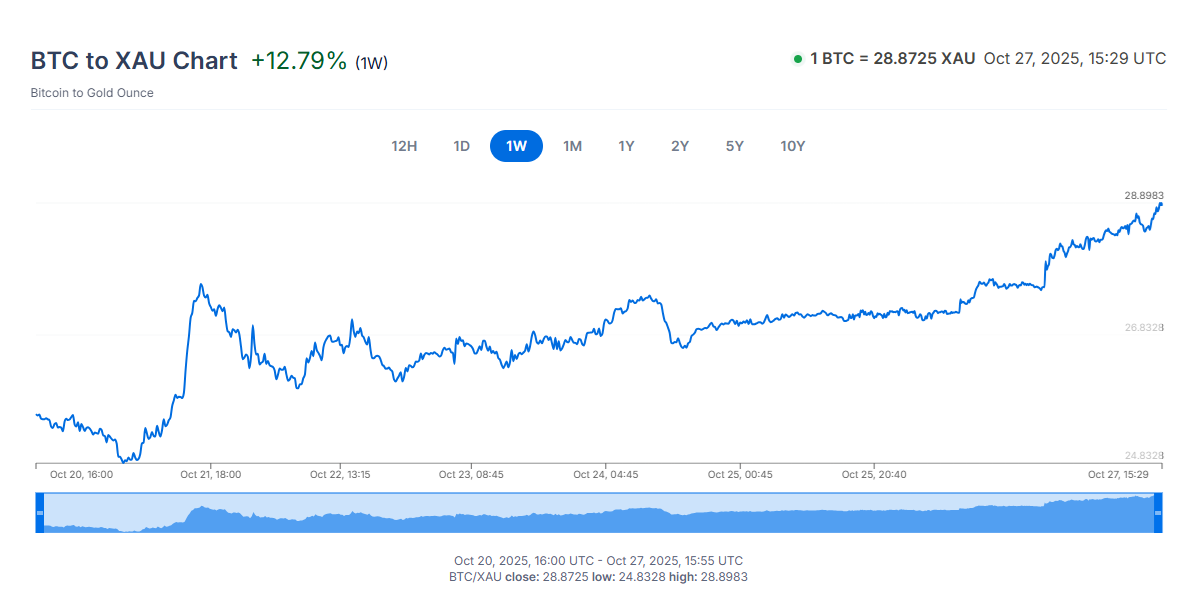Click the right navigator range handle

[1158, 513]
